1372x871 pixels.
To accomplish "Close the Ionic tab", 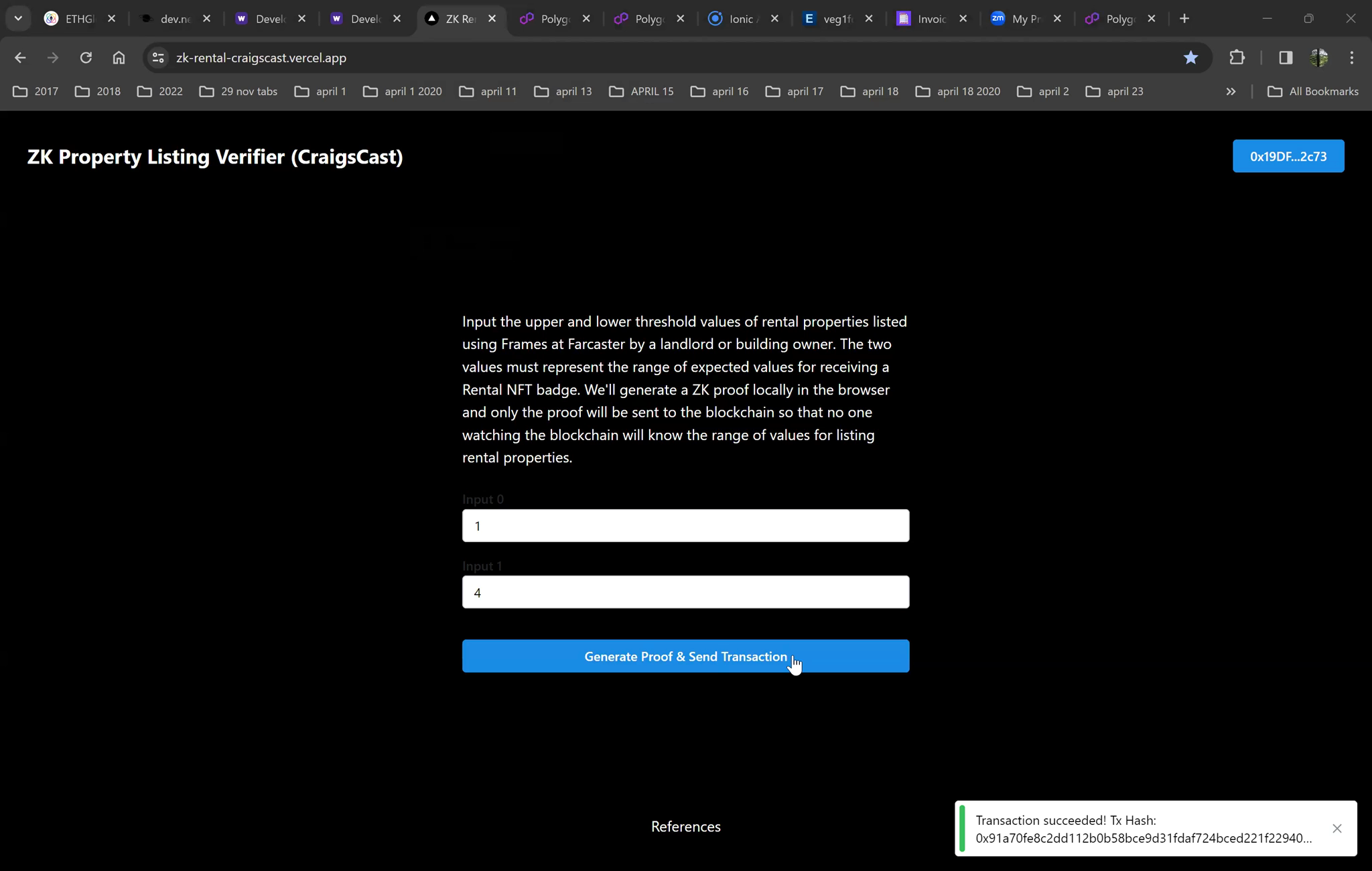I will [x=775, y=19].
